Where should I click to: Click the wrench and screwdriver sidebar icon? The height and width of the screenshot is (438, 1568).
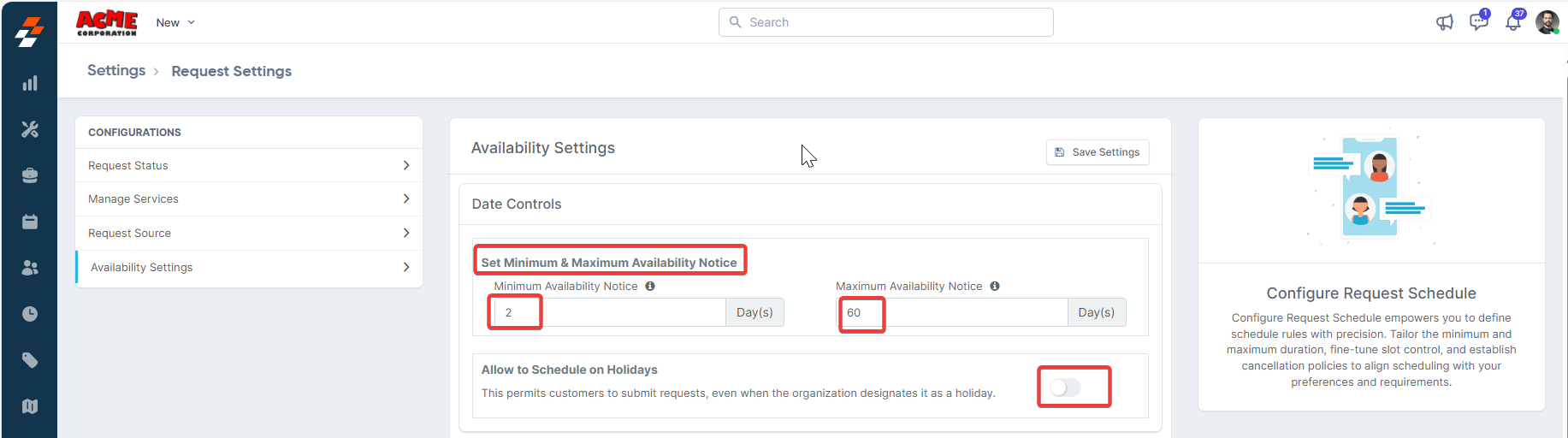pos(30,129)
